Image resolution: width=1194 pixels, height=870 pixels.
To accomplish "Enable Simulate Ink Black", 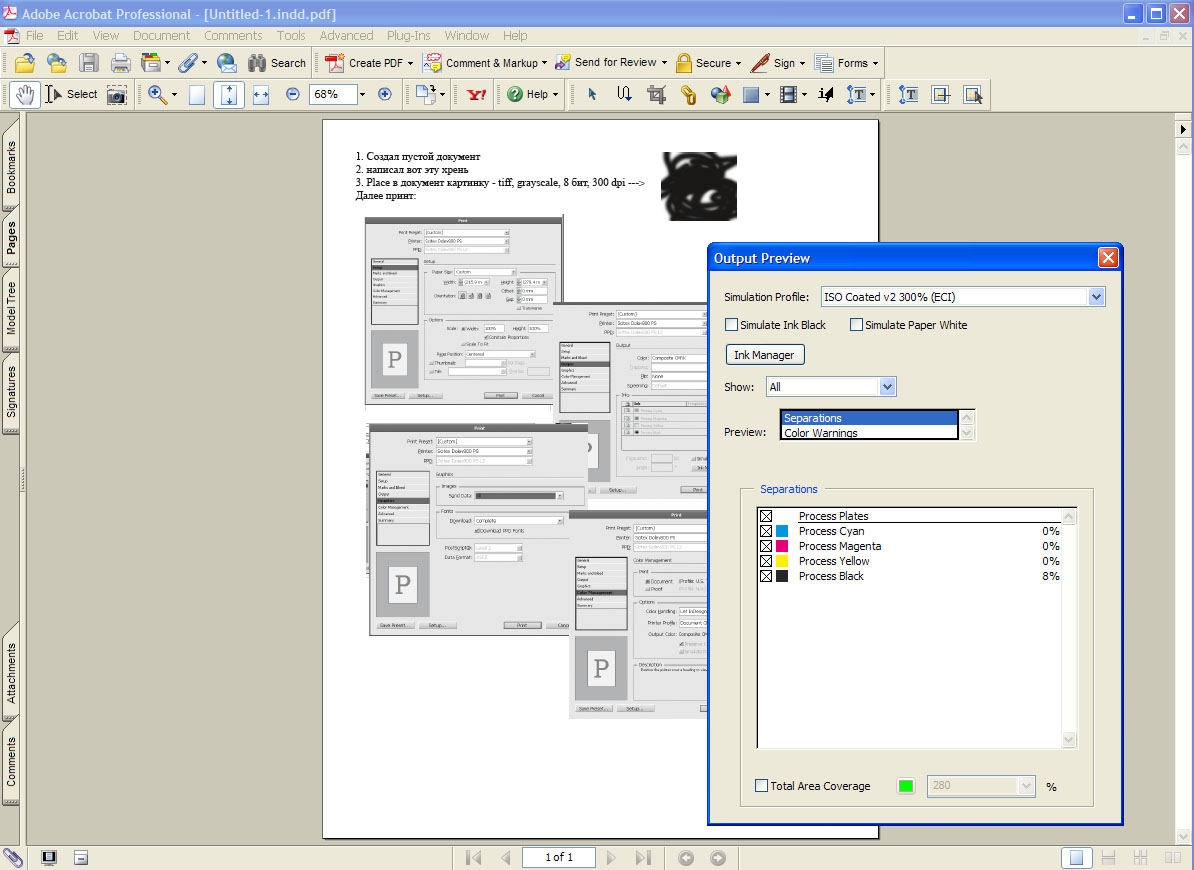I will (731, 325).
